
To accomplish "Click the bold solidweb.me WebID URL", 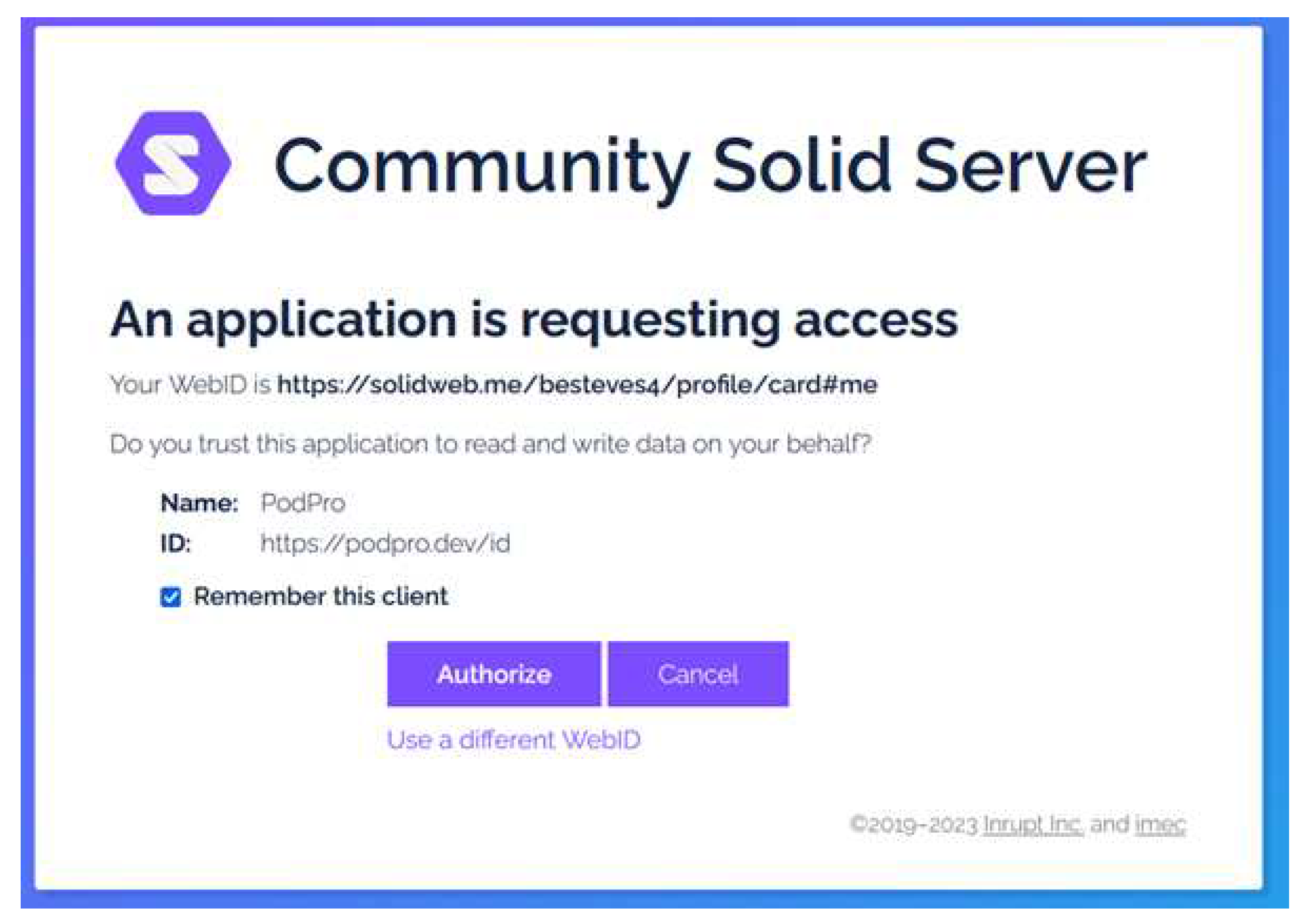I will pos(577,384).
